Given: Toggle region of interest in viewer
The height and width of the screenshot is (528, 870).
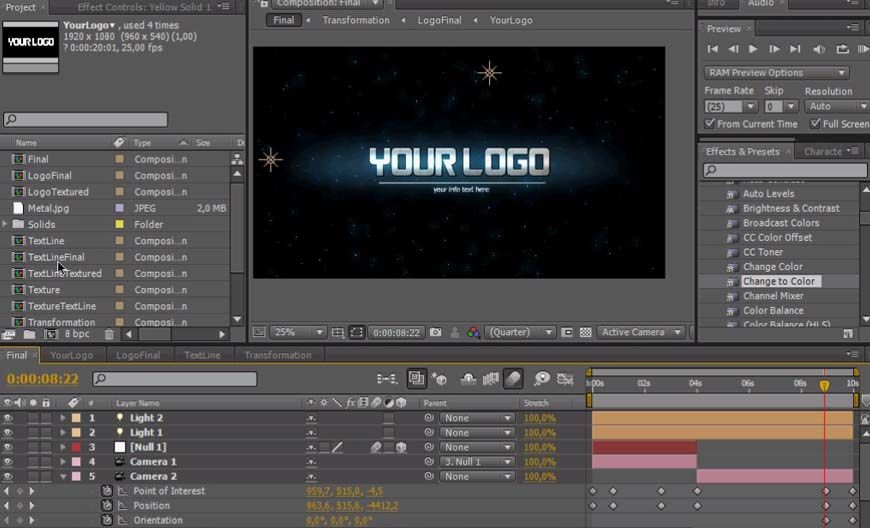Looking at the screenshot, I should click(566, 332).
